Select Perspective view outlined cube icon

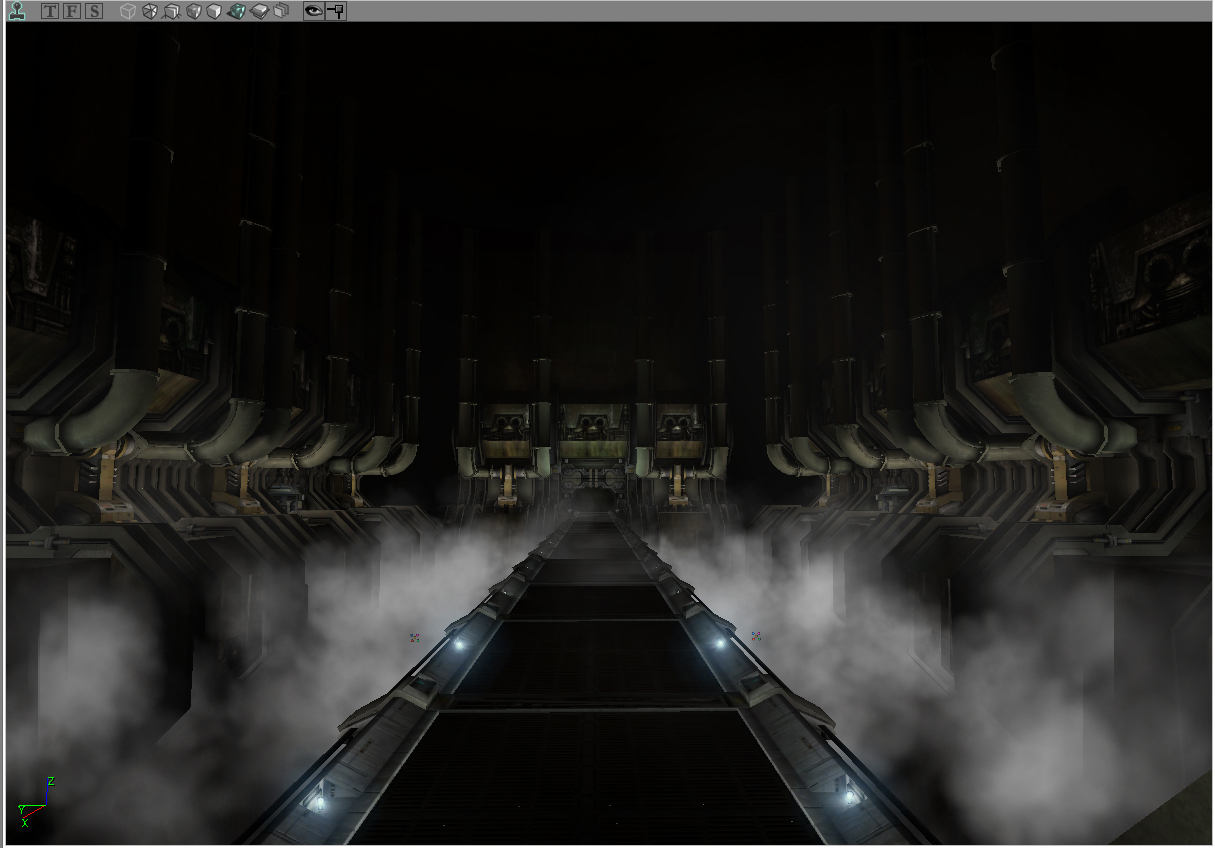click(128, 12)
